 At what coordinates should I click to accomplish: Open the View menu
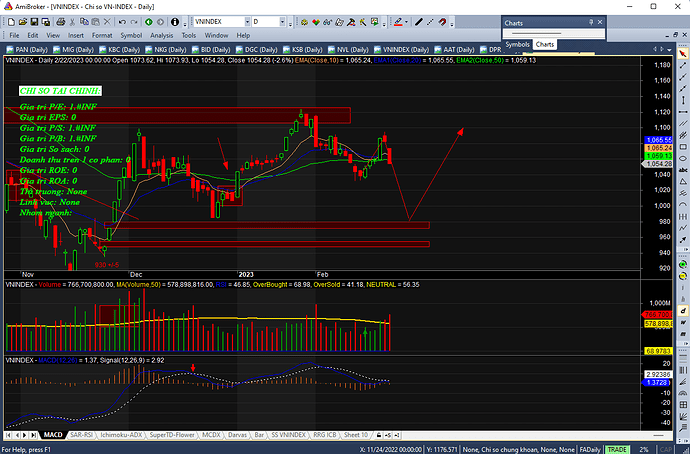coord(53,35)
